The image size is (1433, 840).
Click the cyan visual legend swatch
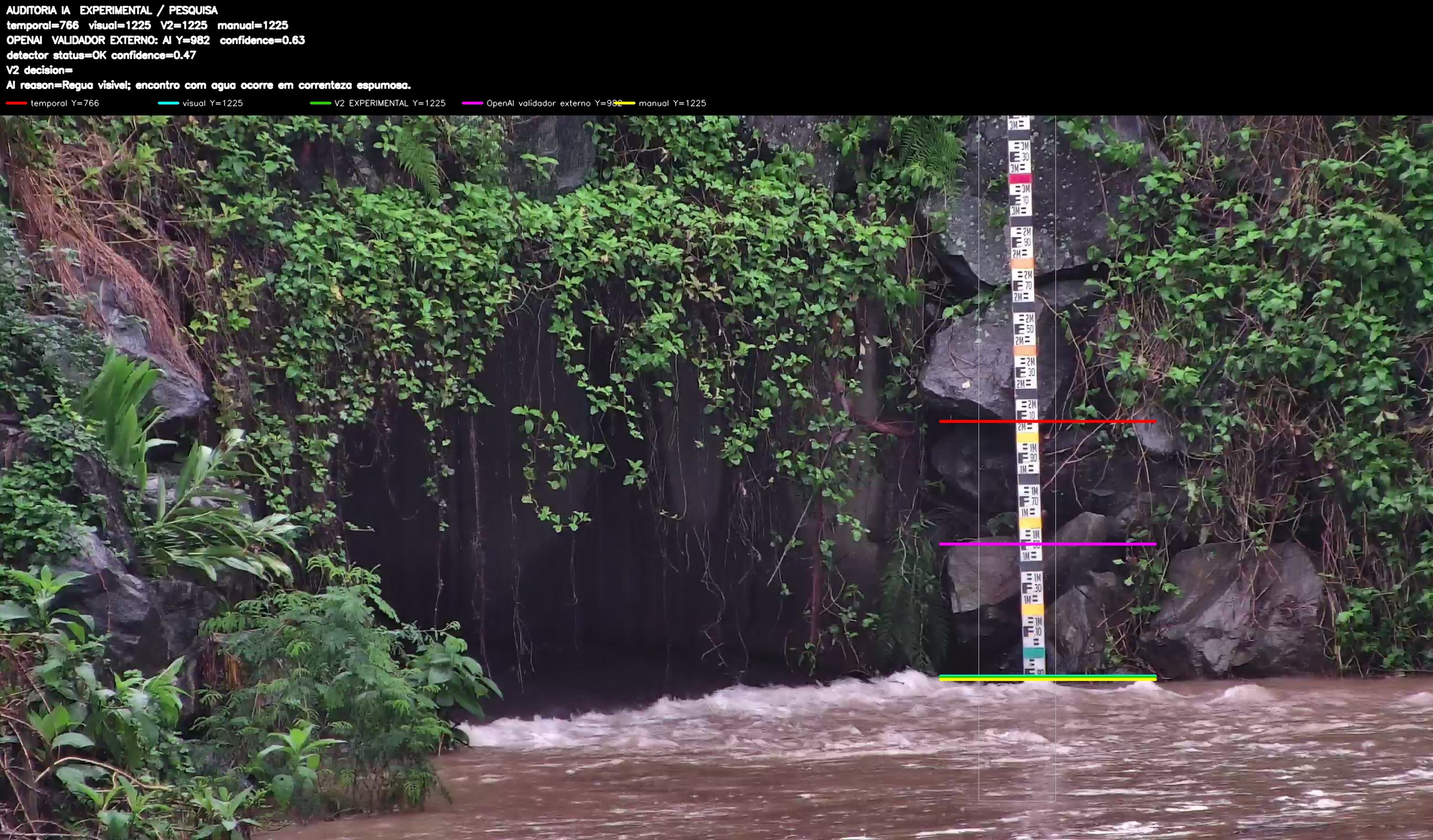point(168,103)
